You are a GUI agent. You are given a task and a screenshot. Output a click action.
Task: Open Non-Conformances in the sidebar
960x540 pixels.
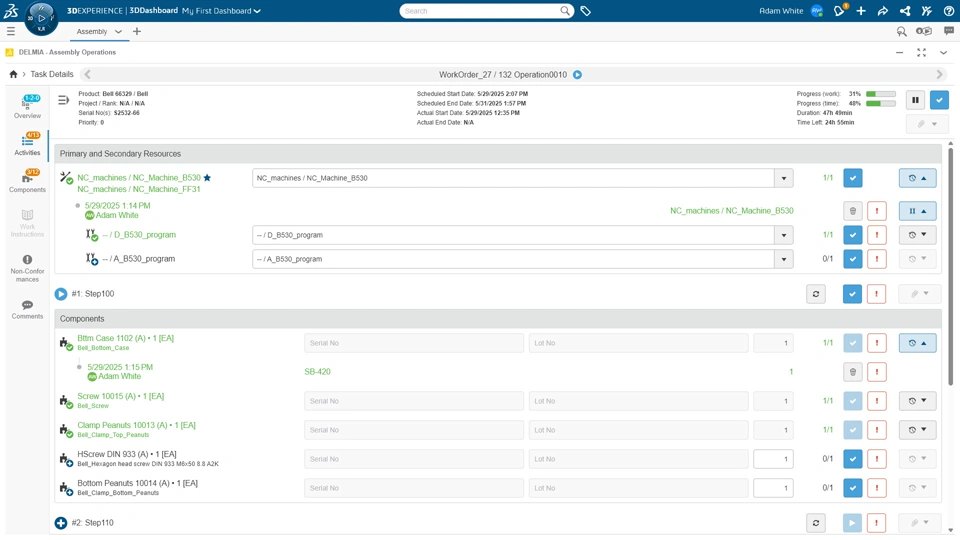point(28,269)
